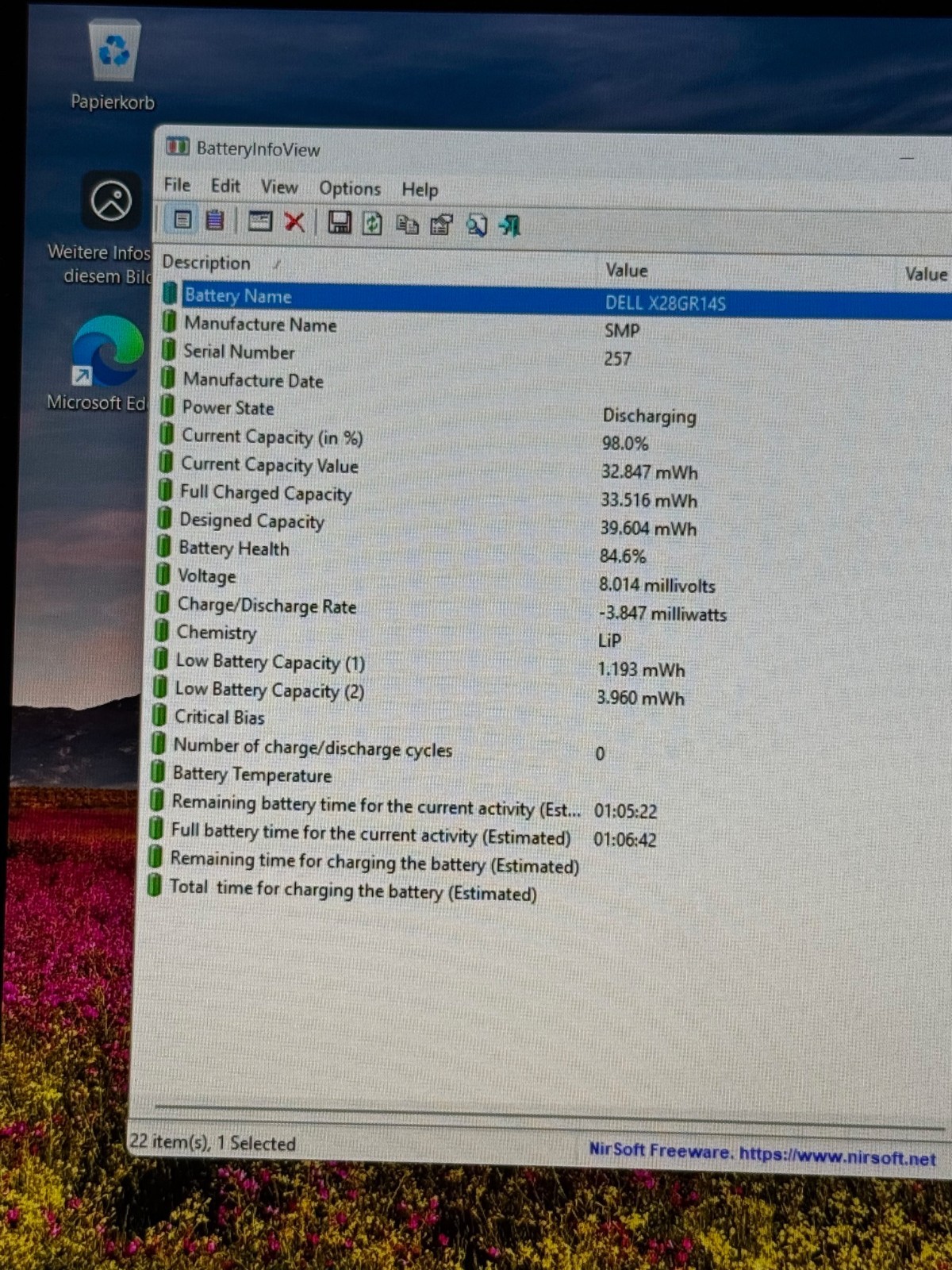The height and width of the screenshot is (1270, 952).
Task: Click the LiP chemistry value
Action: pyautogui.click(x=609, y=641)
